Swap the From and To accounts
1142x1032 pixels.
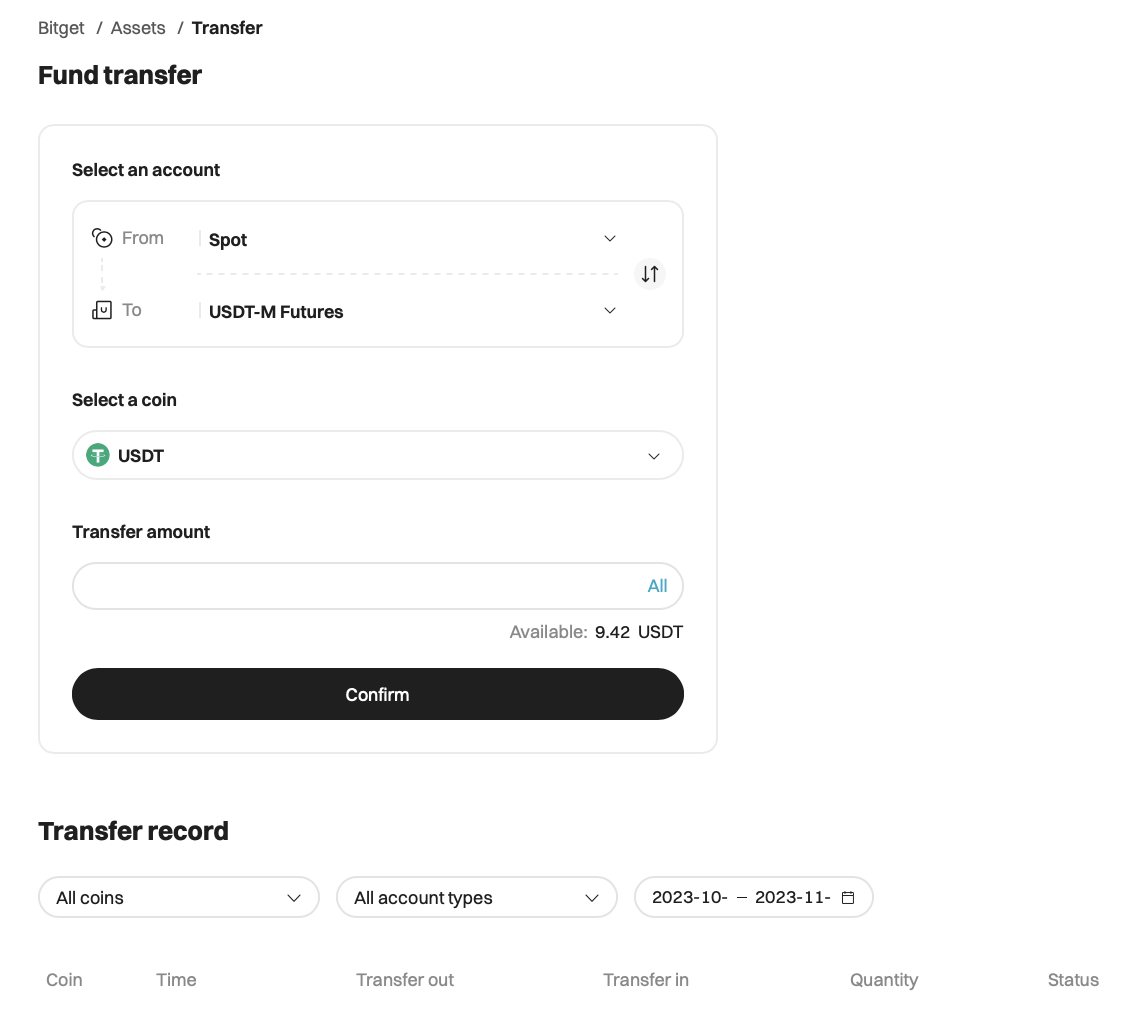tap(650, 274)
